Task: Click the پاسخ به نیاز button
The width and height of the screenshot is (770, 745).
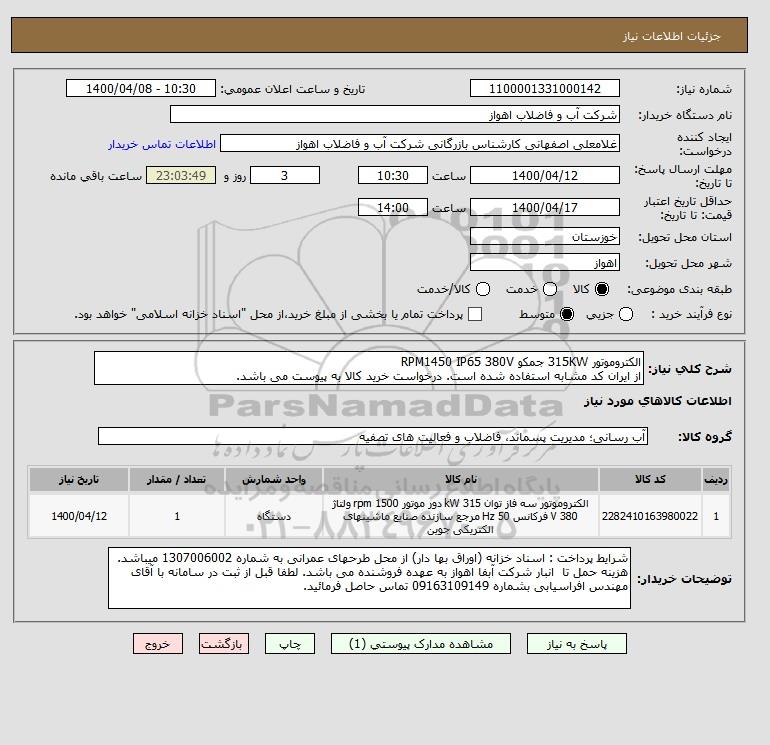Action: click(x=577, y=643)
